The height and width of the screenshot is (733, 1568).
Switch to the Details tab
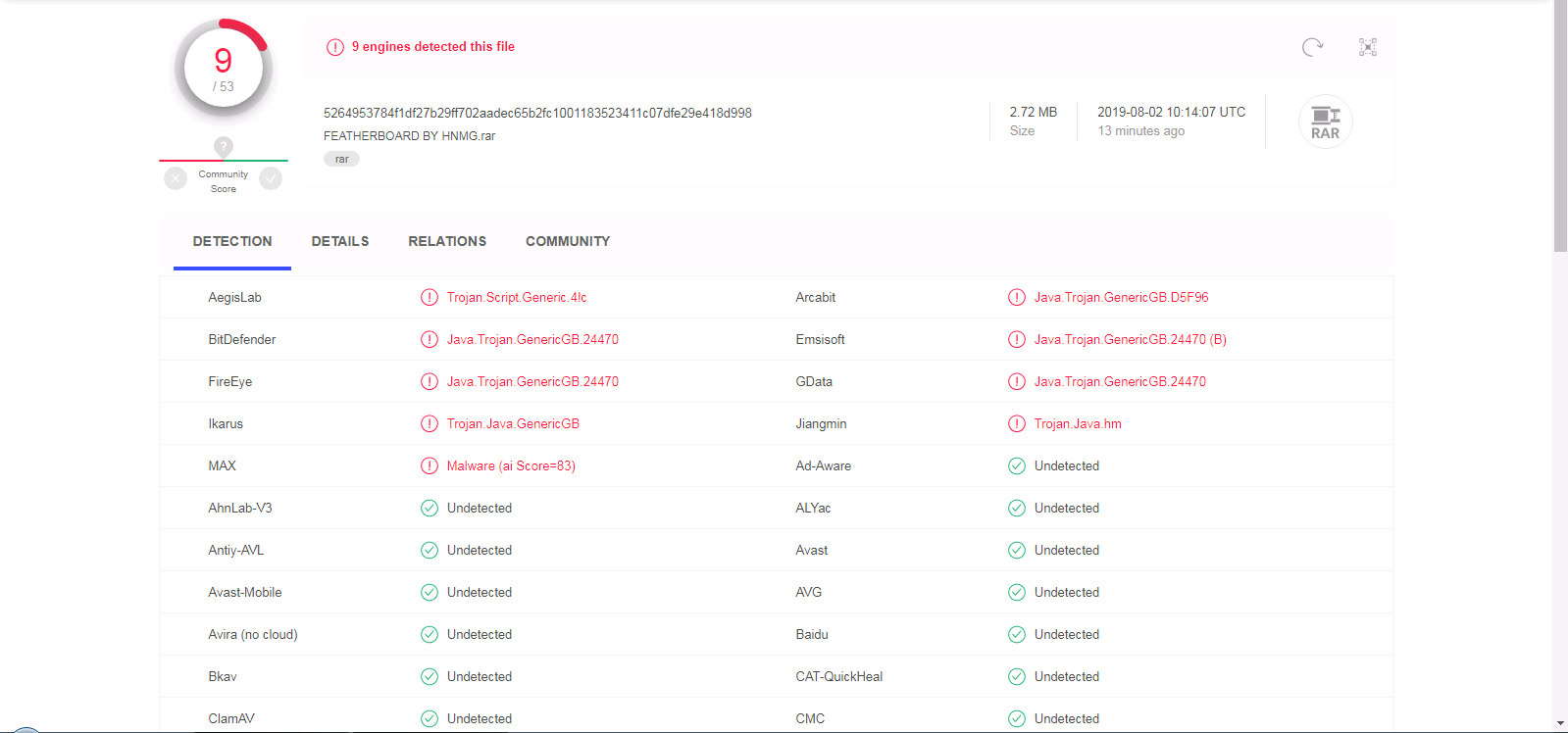(x=340, y=242)
